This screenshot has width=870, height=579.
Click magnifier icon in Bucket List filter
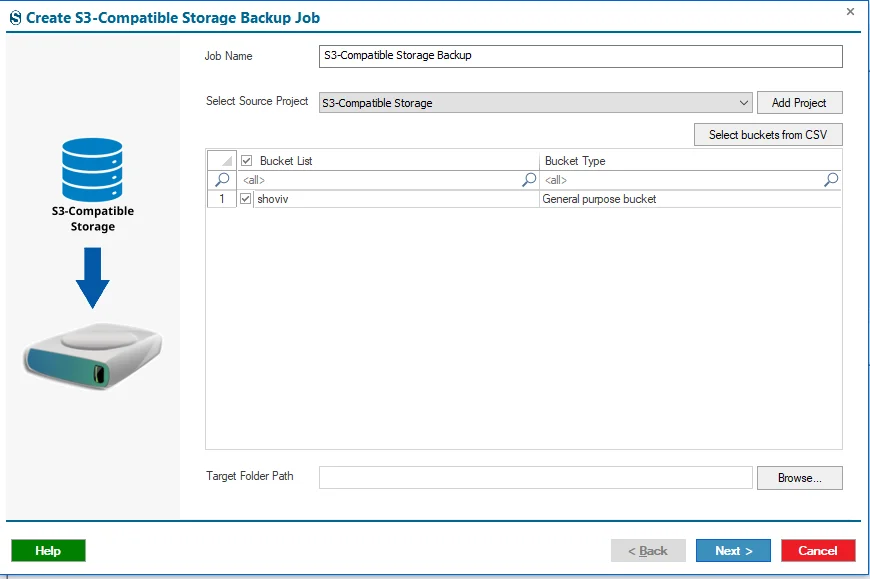click(529, 180)
